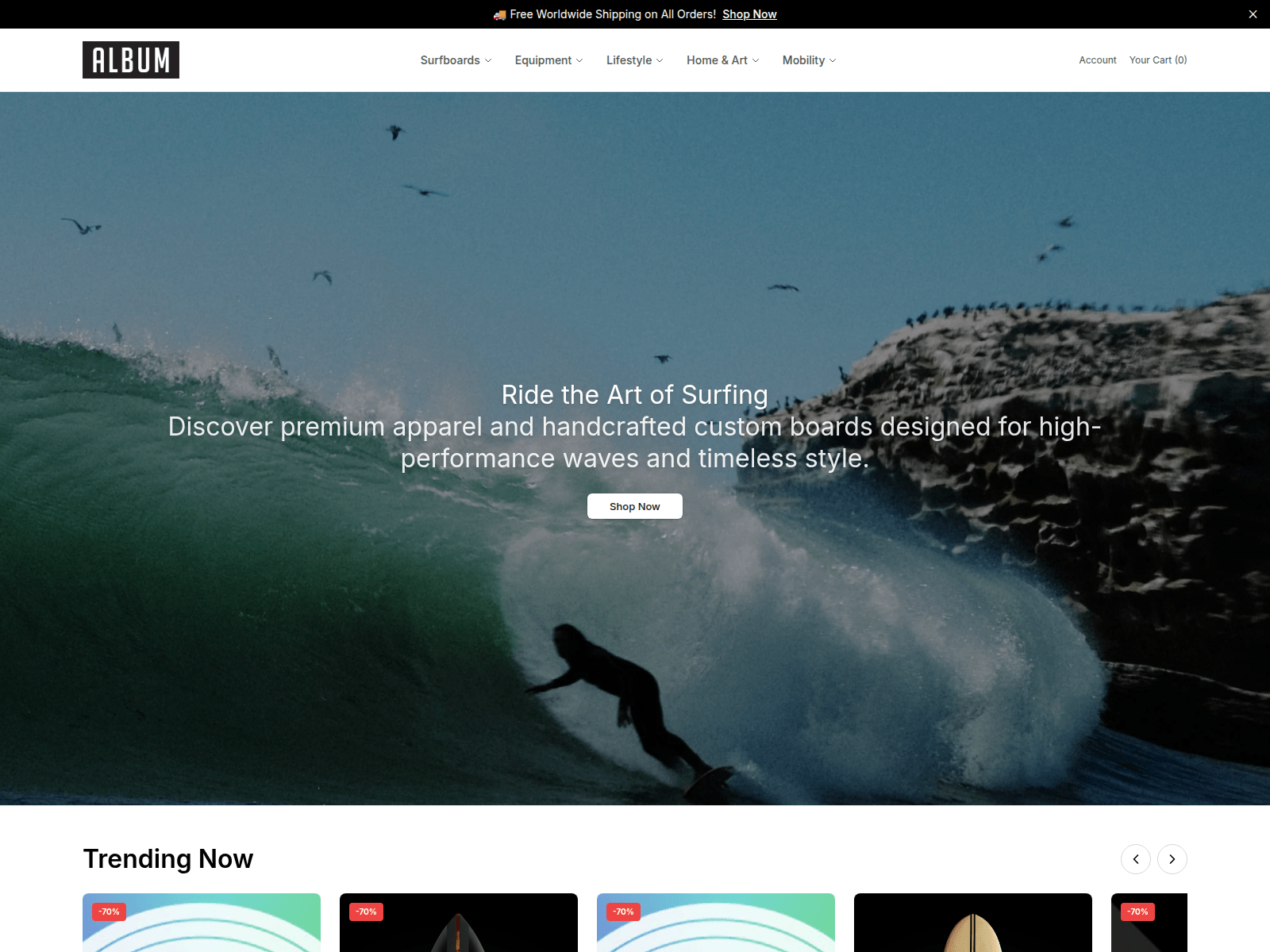Open the second trending black surfboard product
1270x952 pixels.
click(459, 923)
